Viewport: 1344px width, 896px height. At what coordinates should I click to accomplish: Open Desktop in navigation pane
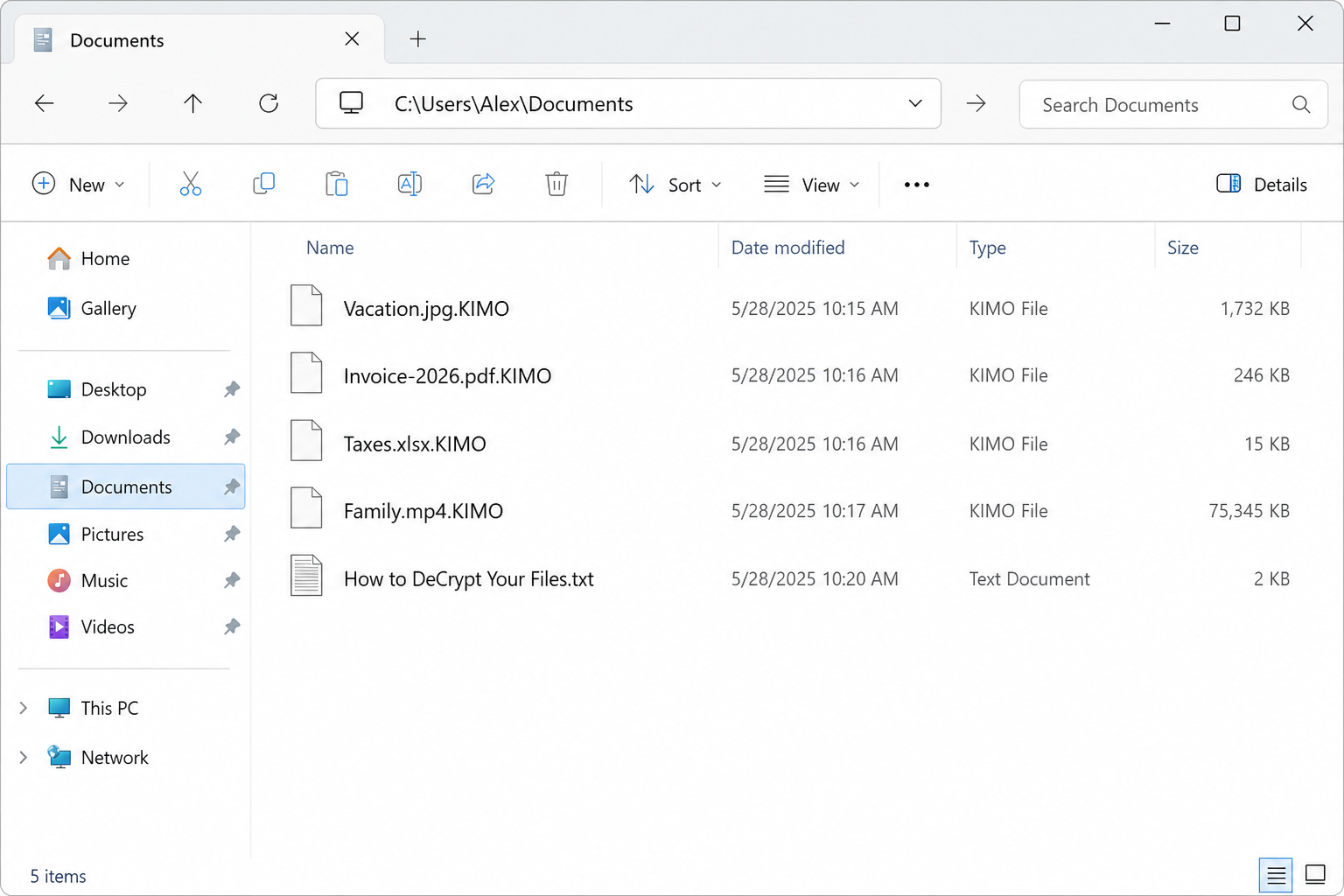click(126, 389)
